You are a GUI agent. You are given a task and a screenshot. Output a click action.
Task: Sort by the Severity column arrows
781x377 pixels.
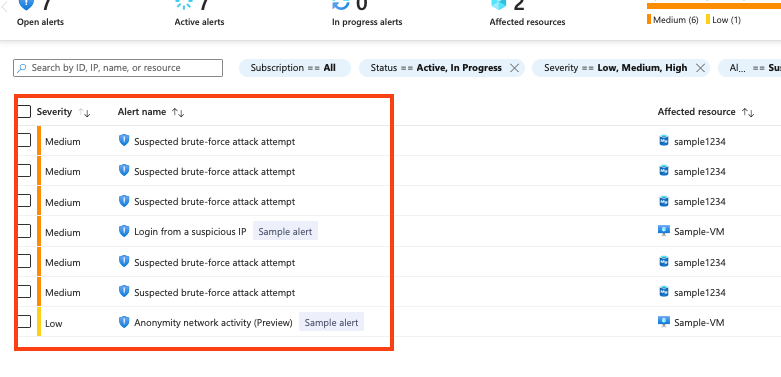[x=84, y=113]
